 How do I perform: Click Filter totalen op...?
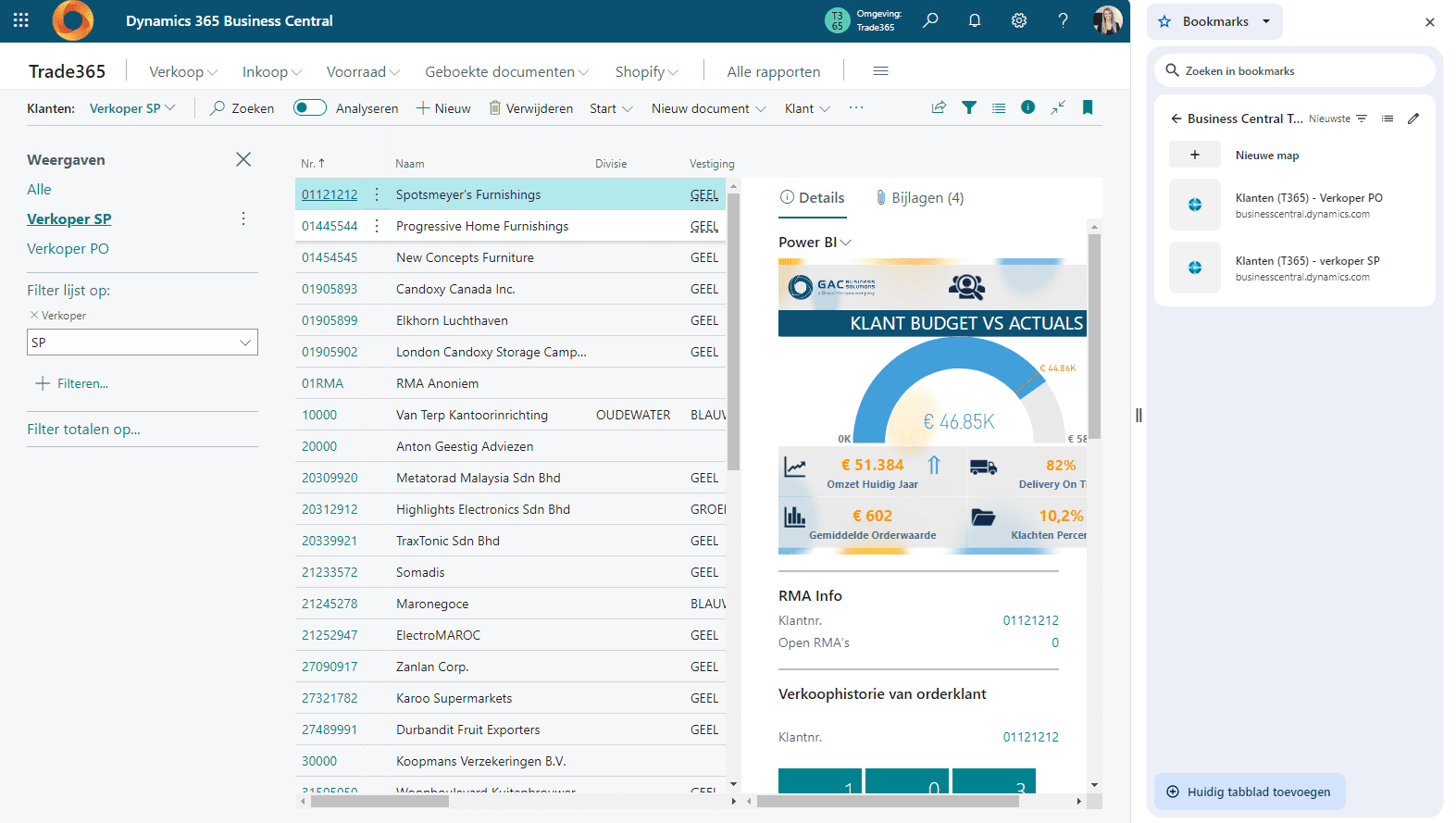pos(83,429)
